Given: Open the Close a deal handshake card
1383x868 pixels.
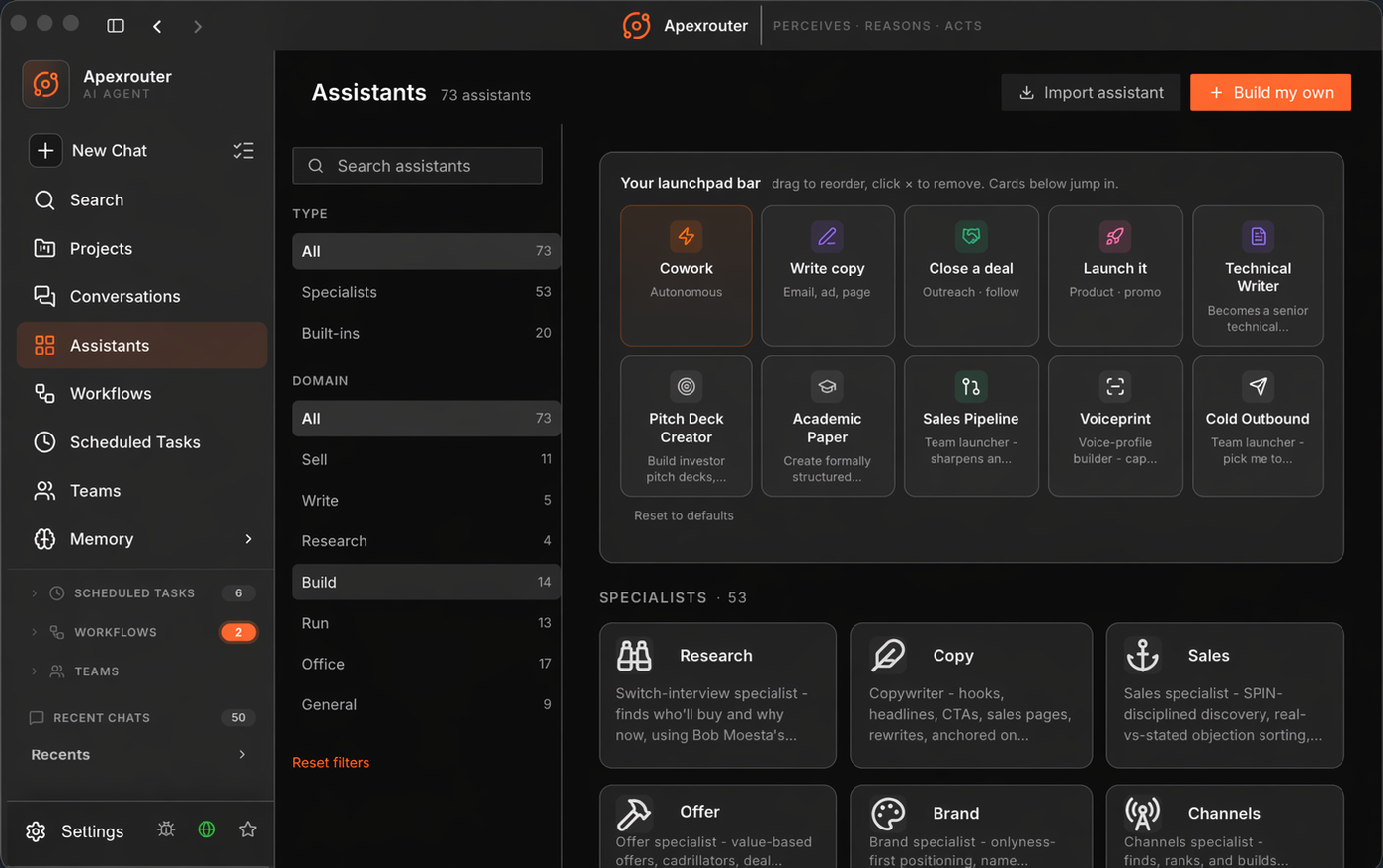Looking at the screenshot, I should tap(971, 276).
